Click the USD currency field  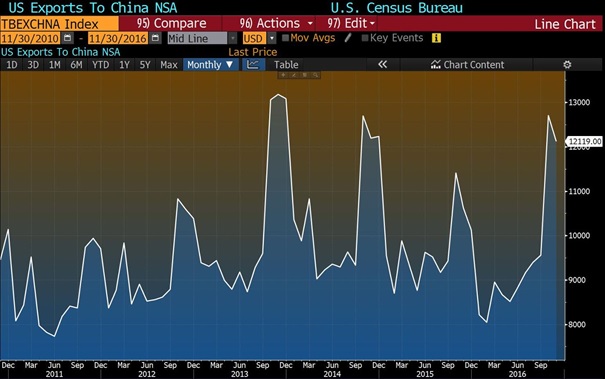[x=253, y=38]
